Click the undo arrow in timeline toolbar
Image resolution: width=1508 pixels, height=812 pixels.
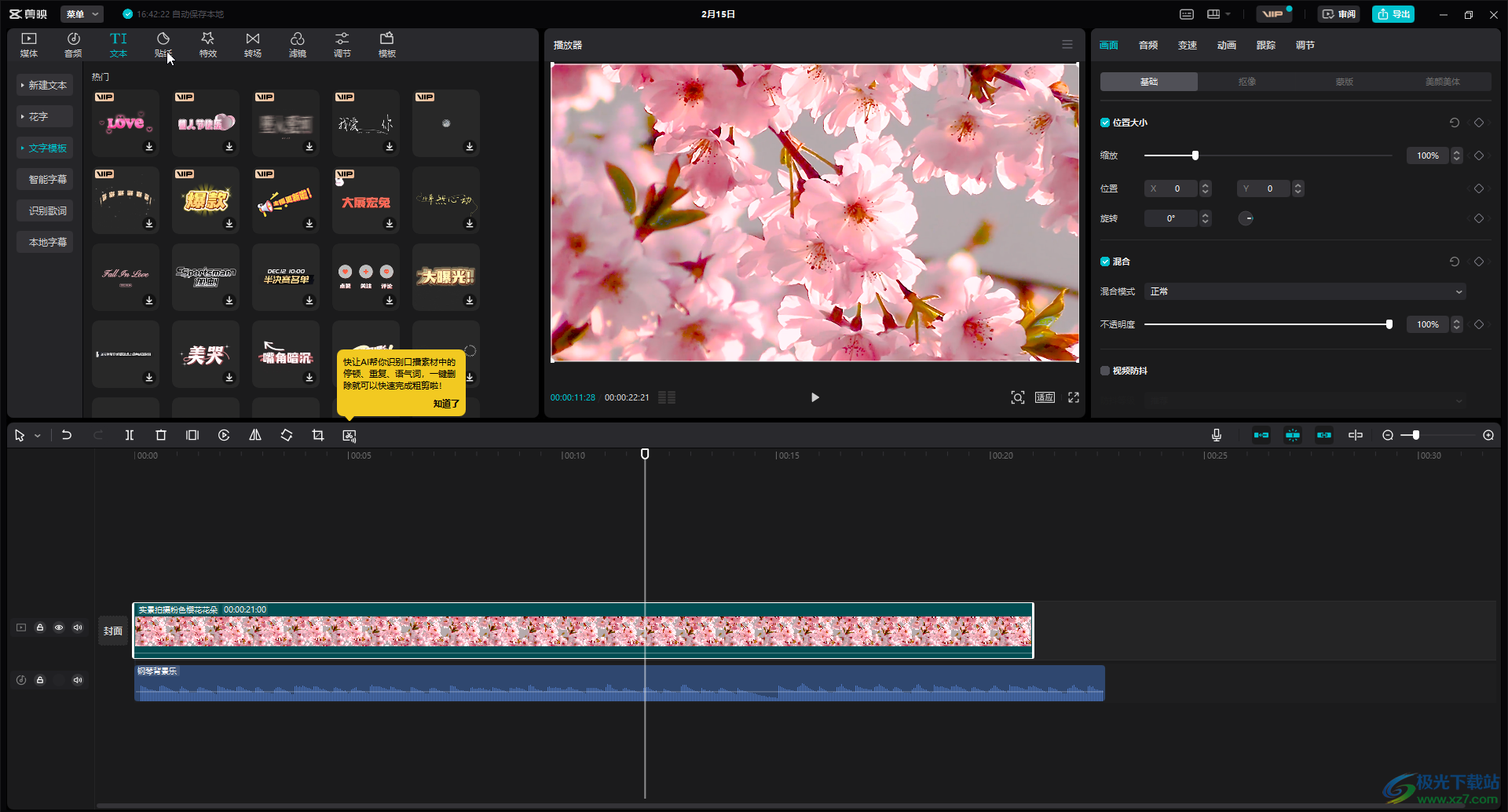(67, 435)
